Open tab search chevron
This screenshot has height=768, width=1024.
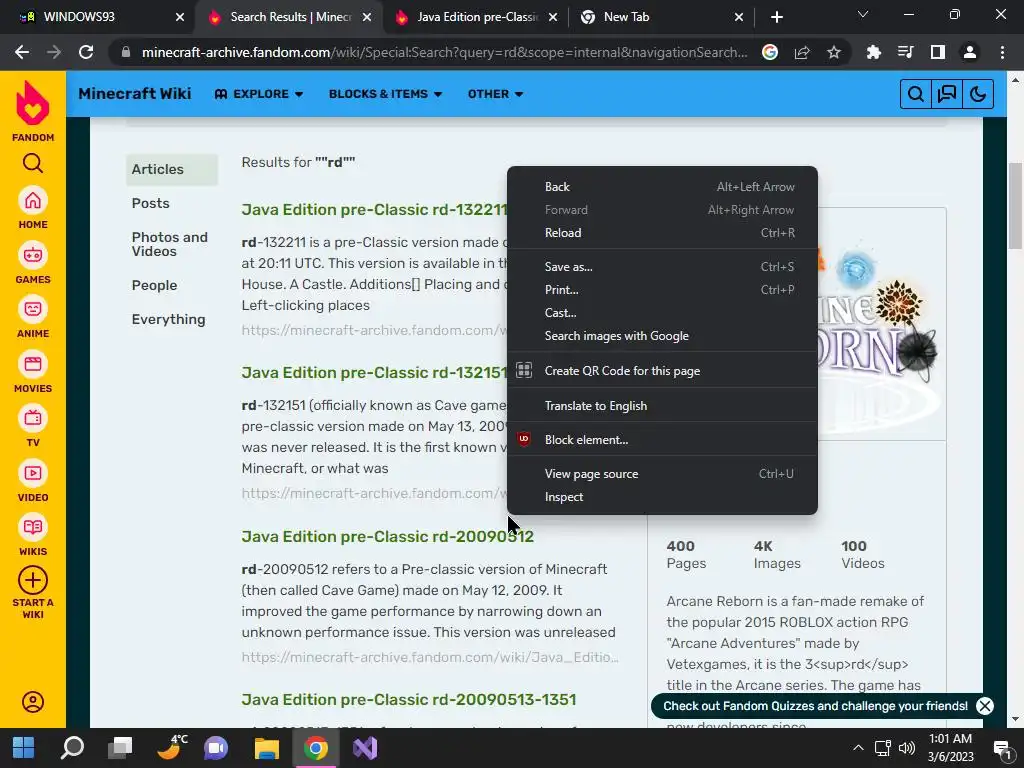click(x=863, y=14)
